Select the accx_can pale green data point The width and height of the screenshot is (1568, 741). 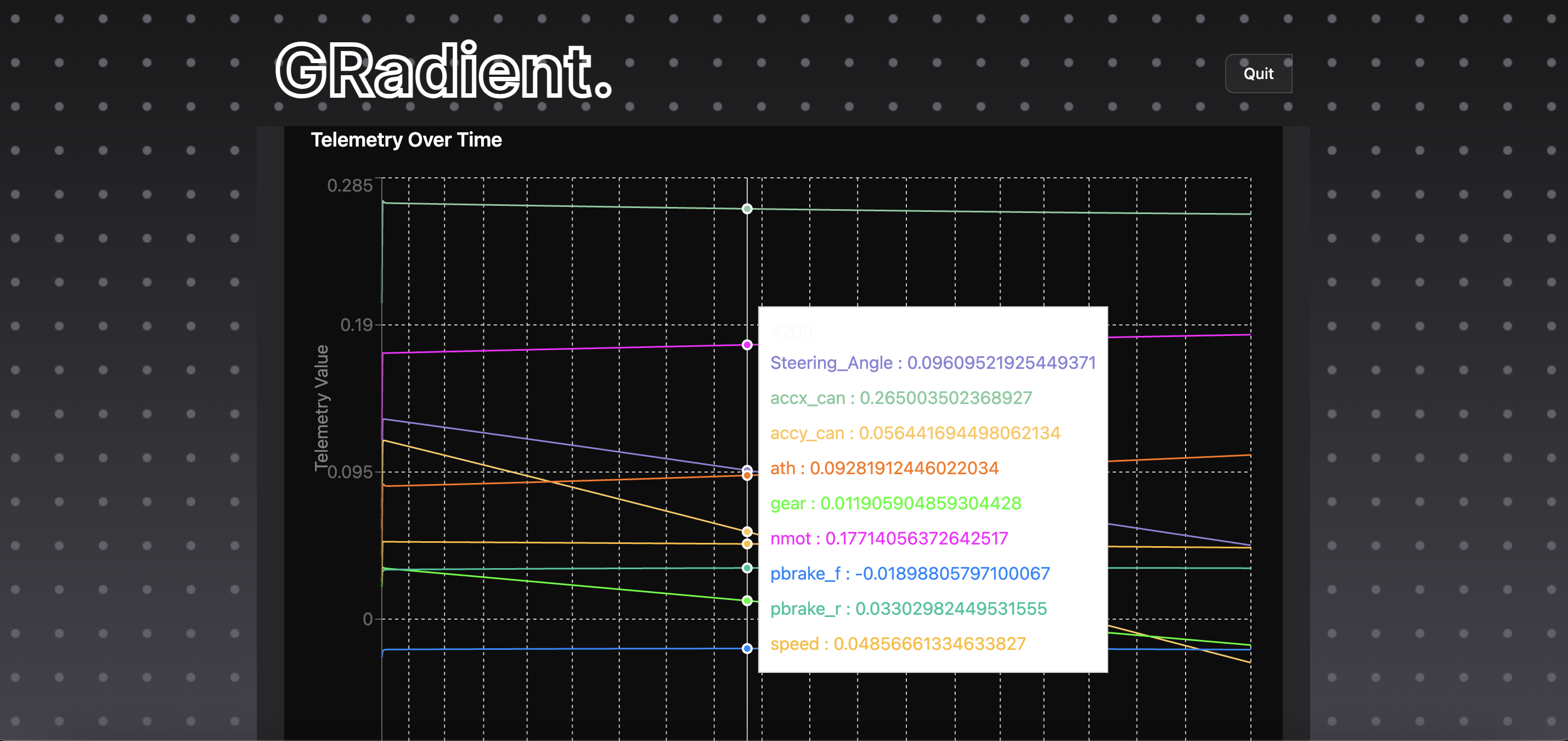click(747, 209)
